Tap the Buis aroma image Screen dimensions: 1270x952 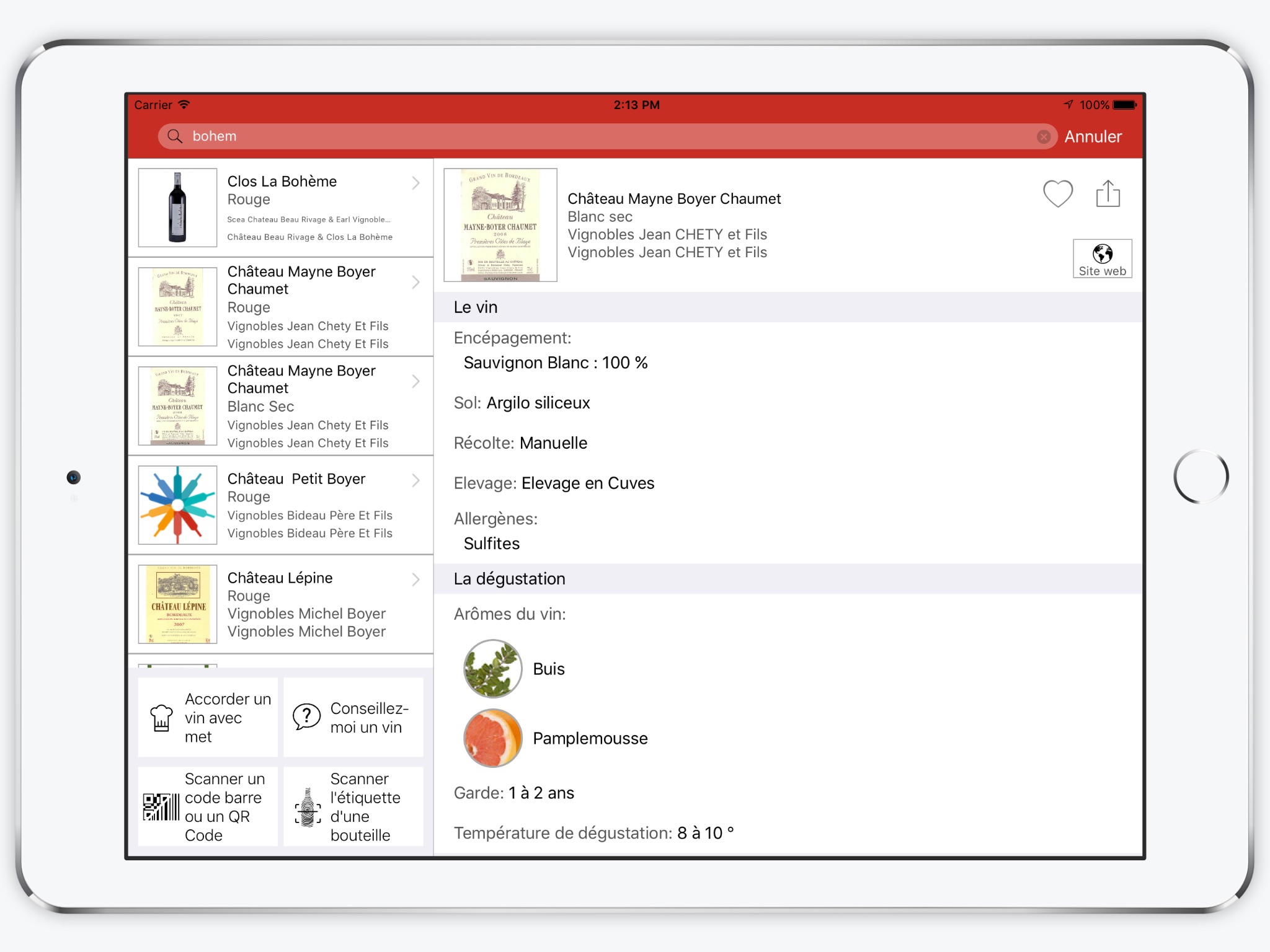493,669
